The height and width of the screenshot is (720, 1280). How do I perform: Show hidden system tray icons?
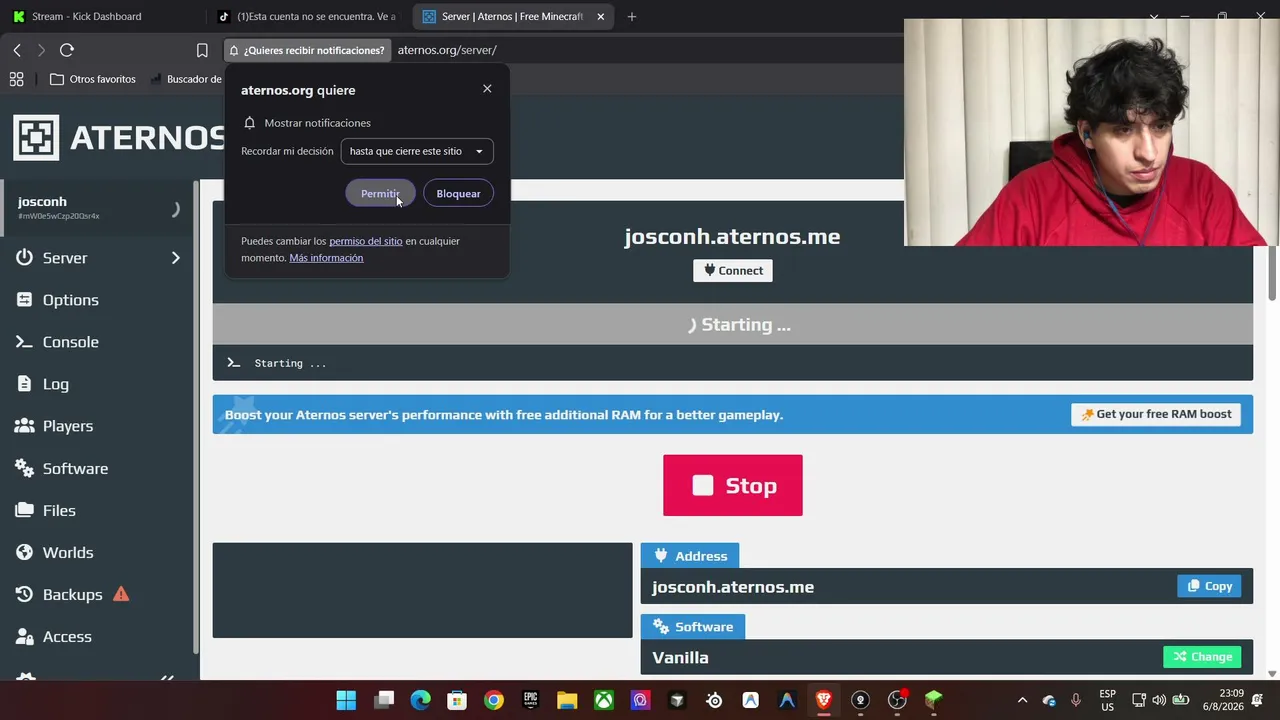pos(1022,700)
